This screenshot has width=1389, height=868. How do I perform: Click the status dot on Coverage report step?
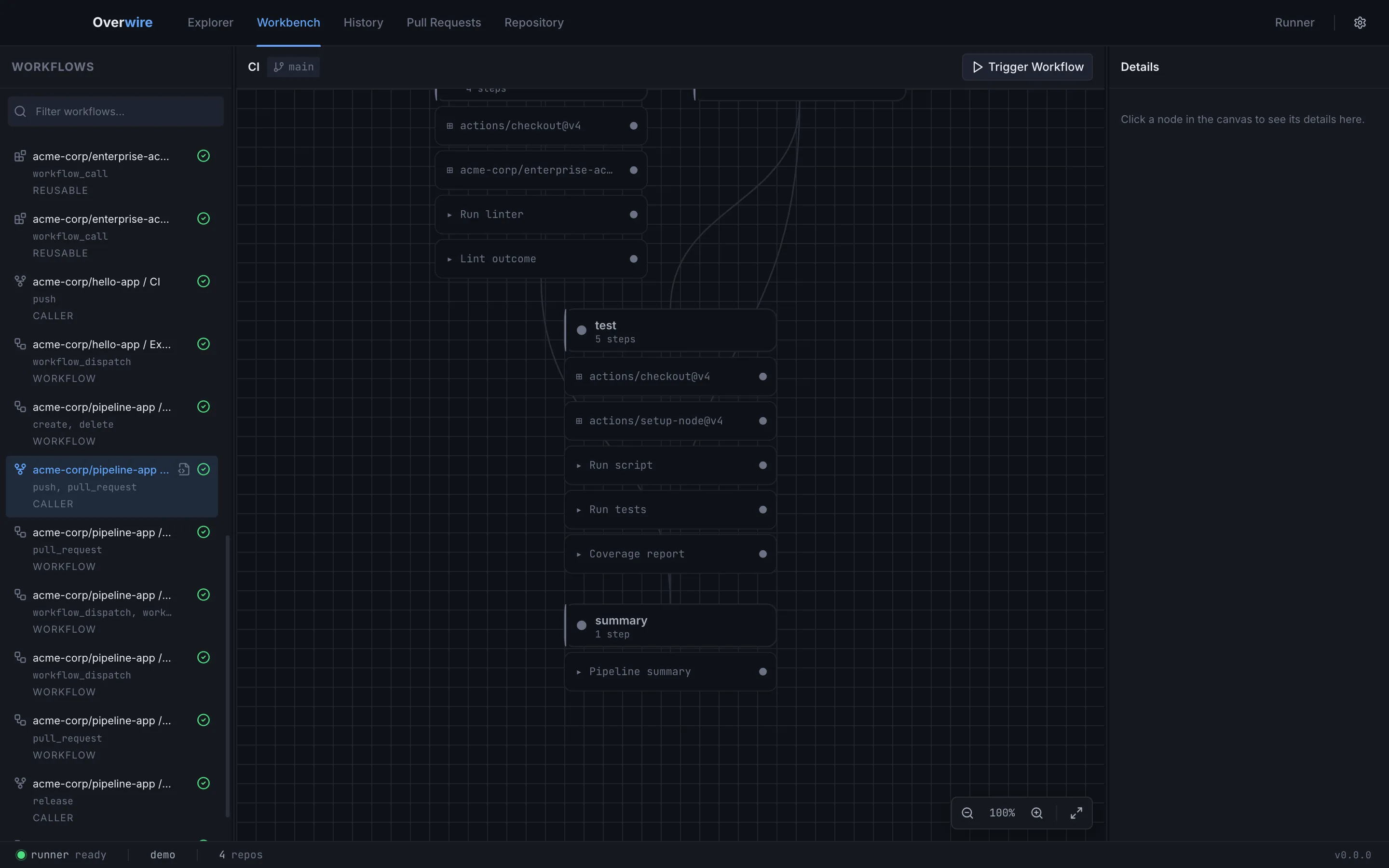click(763, 554)
